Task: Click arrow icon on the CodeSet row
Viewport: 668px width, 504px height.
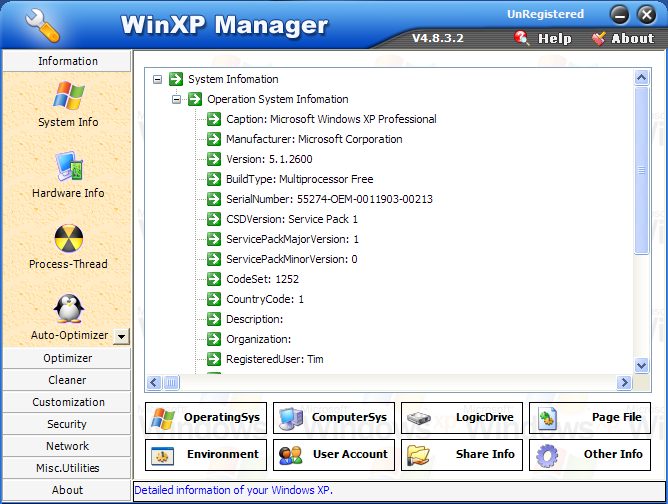Action: coord(214,279)
